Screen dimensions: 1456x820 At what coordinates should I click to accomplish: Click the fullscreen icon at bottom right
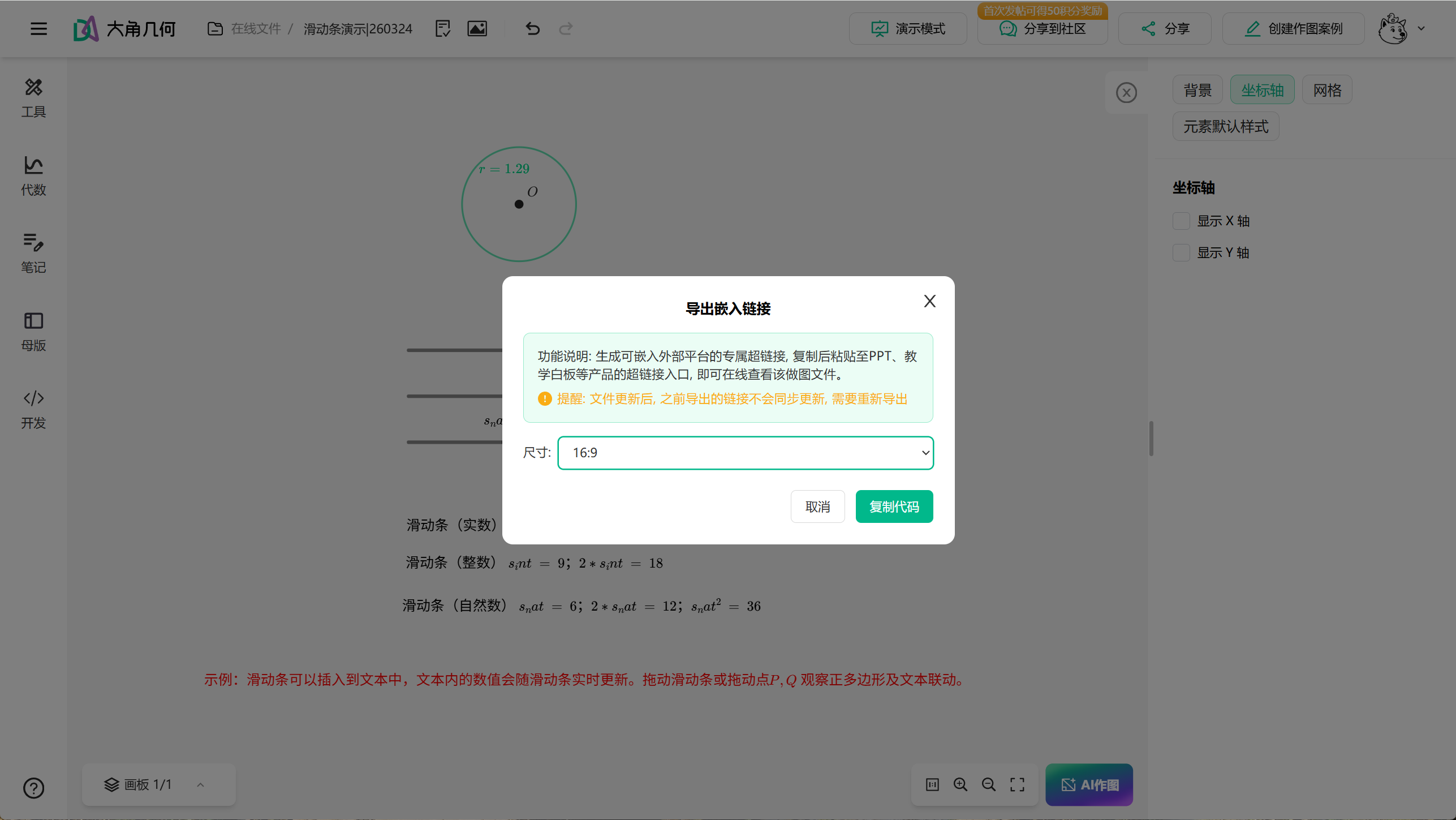(1017, 784)
